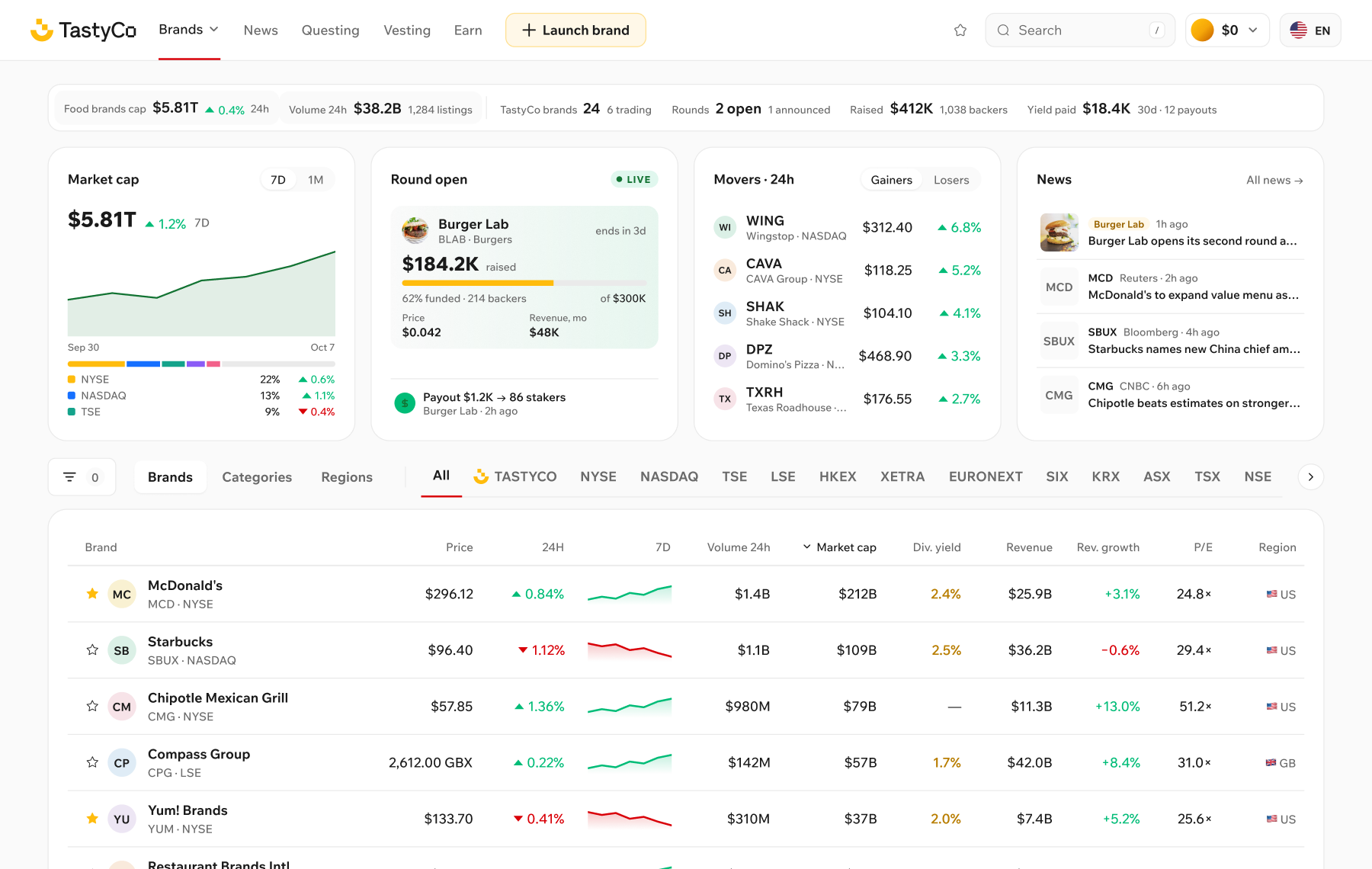Expand the Brands nav dropdown
This screenshot has width=1372, height=869.
(x=189, y=30)
